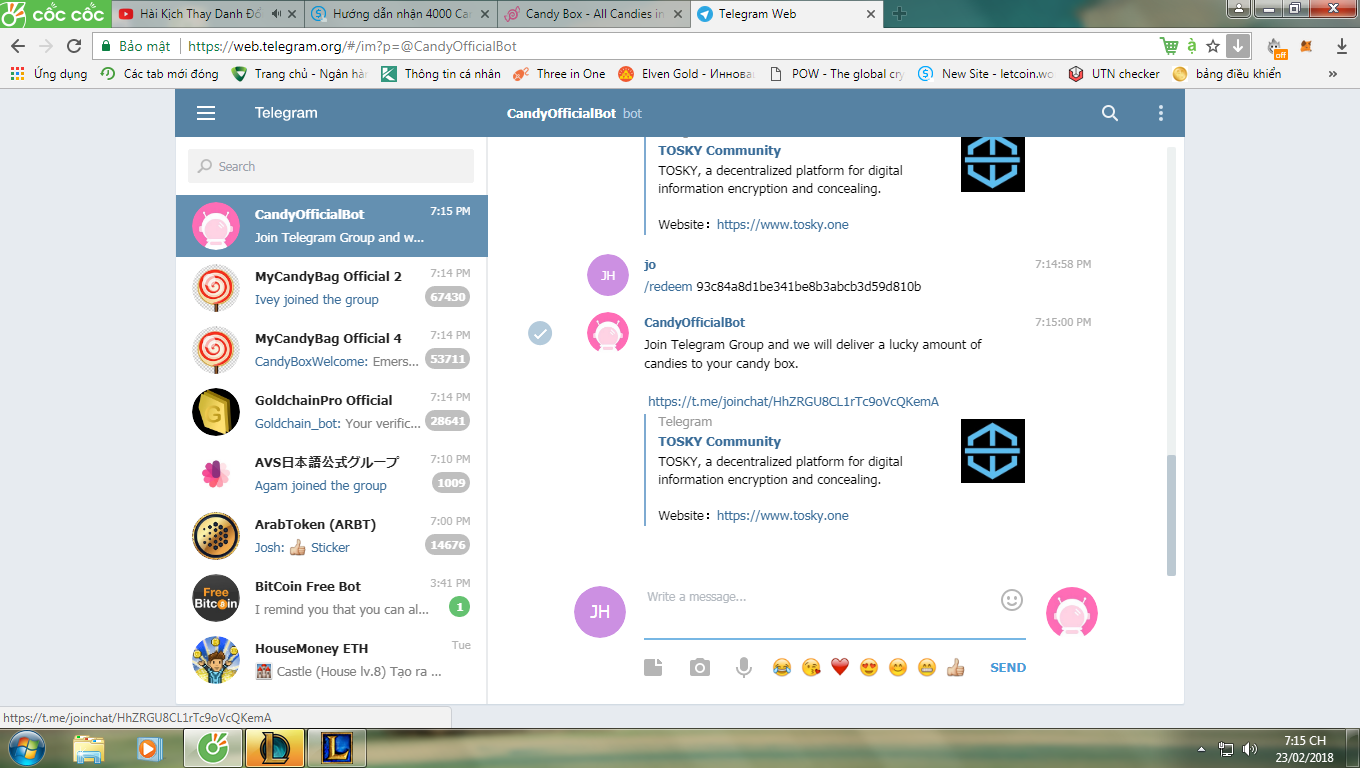Click the gray download arrow in address bar

click(x=1238, y=46)
